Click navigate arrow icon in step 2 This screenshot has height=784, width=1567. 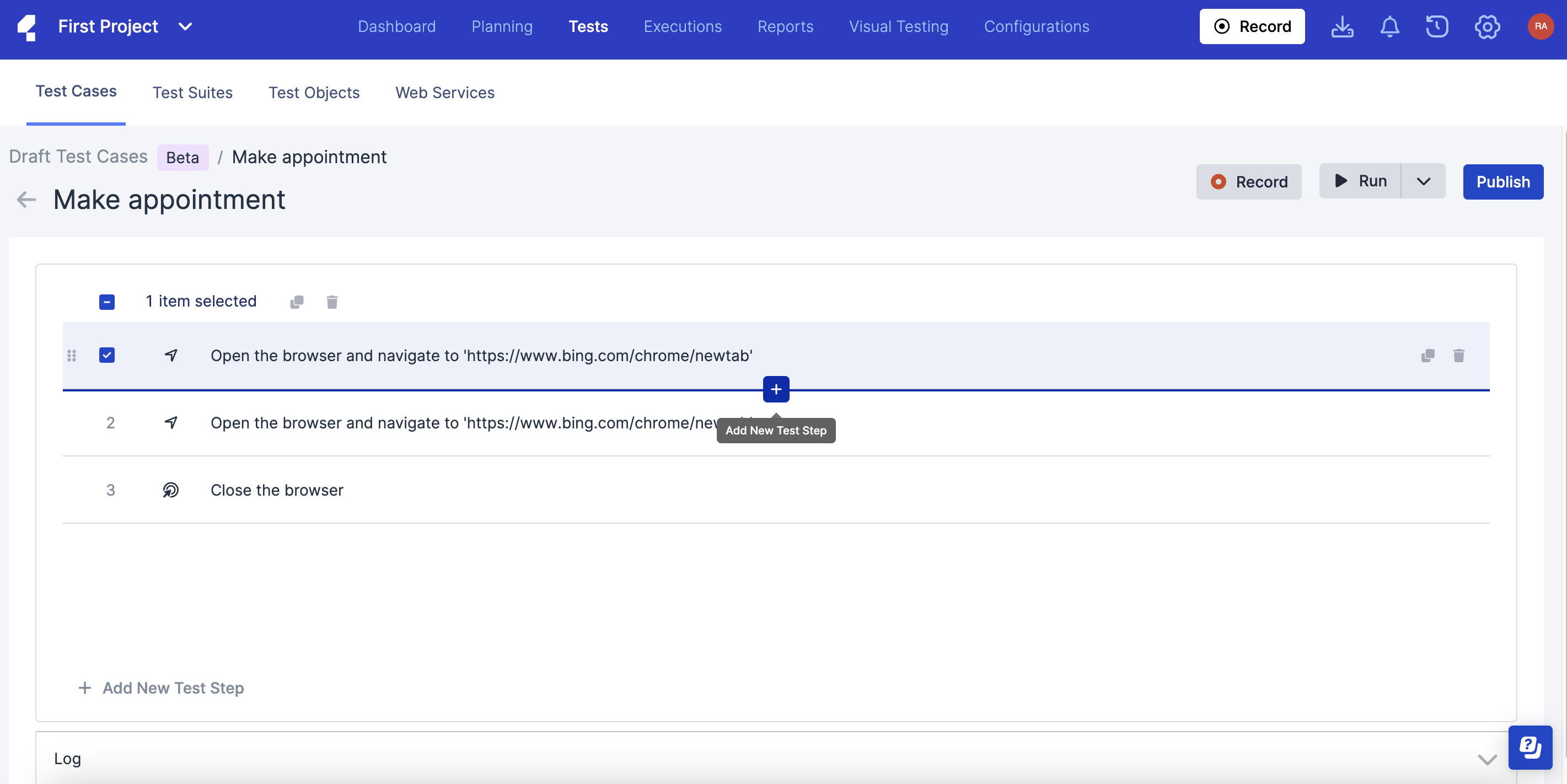(x=171, y=422)
